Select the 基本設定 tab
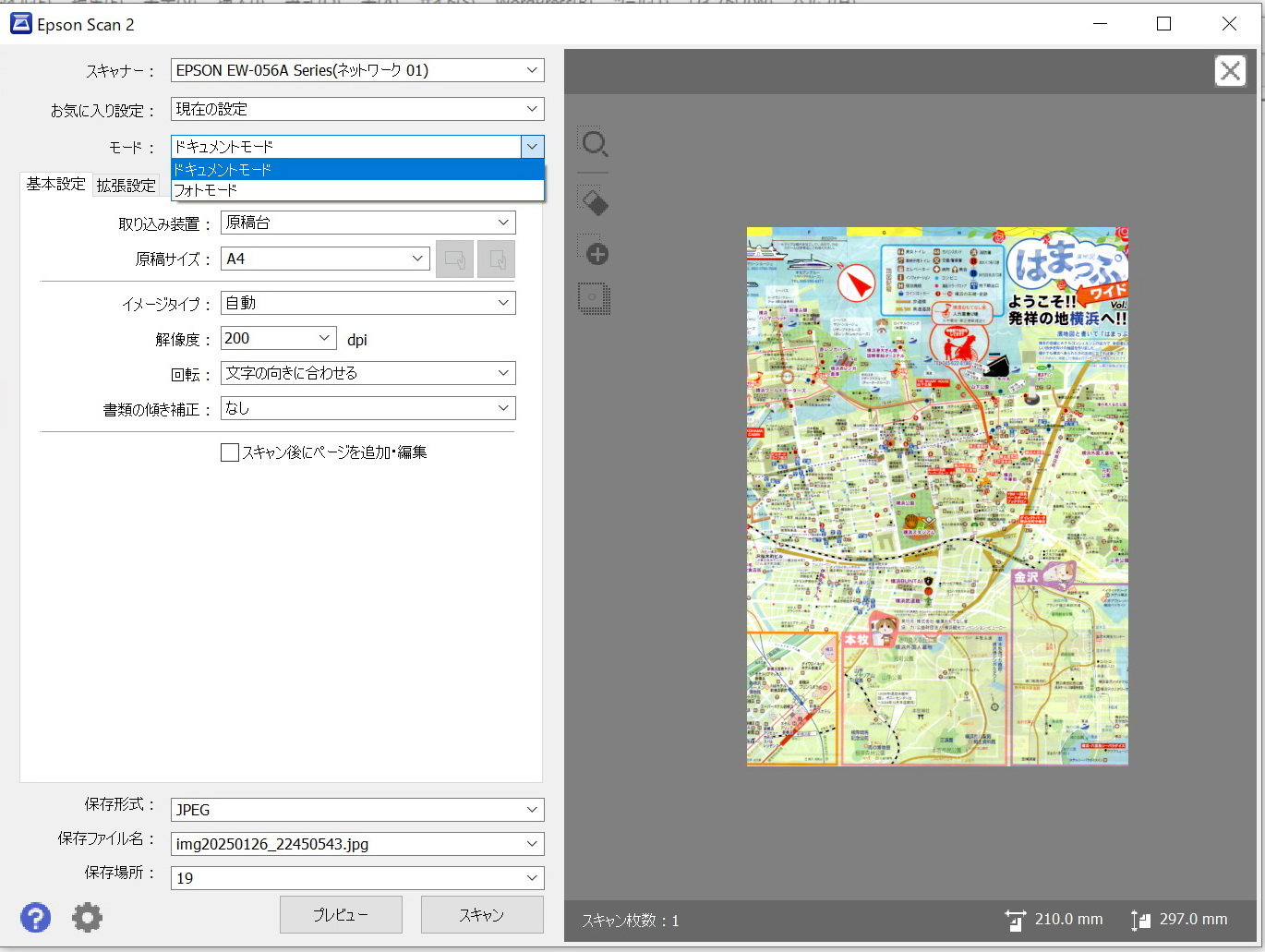The width and height of the screenshot is (1265, 952). tap(55, 184)
